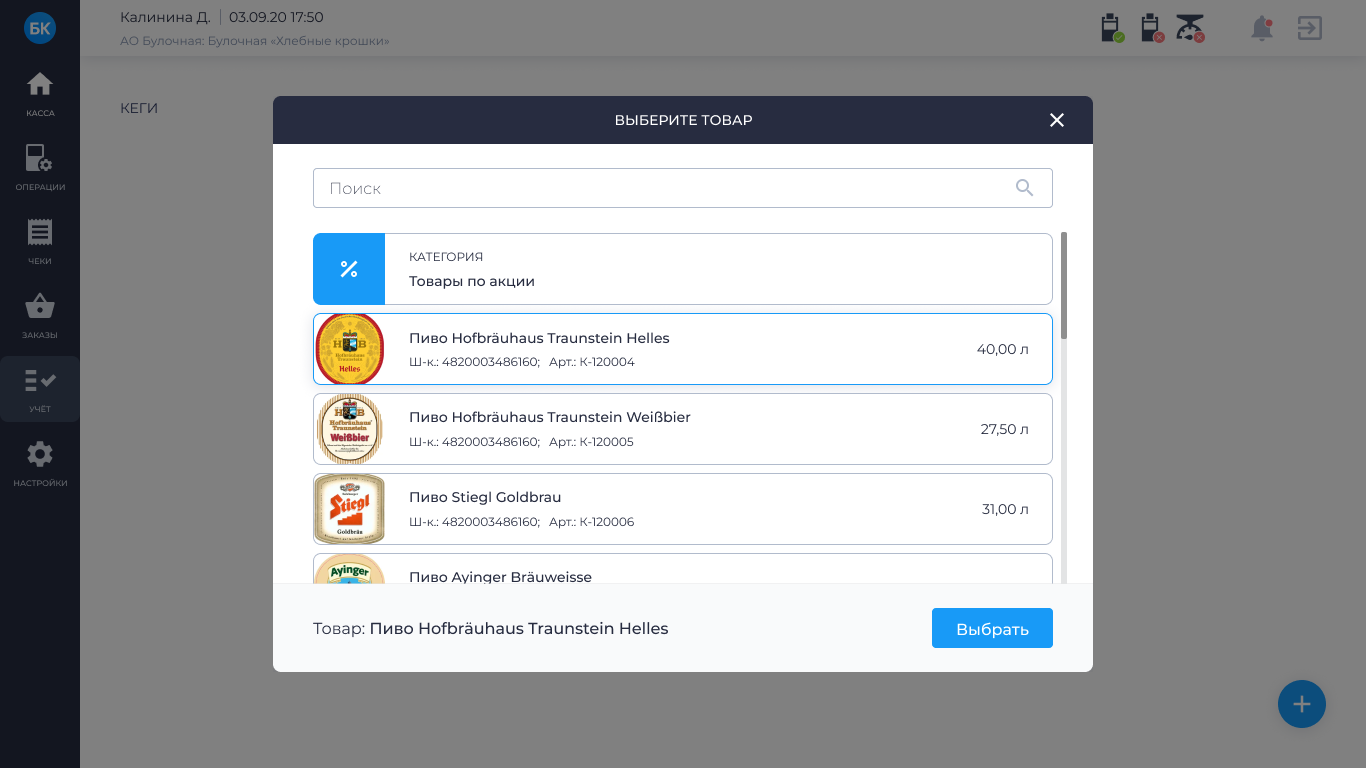
Task: Select Пиво Ayinger Bräuweisse item
Action: pos(683,568)
